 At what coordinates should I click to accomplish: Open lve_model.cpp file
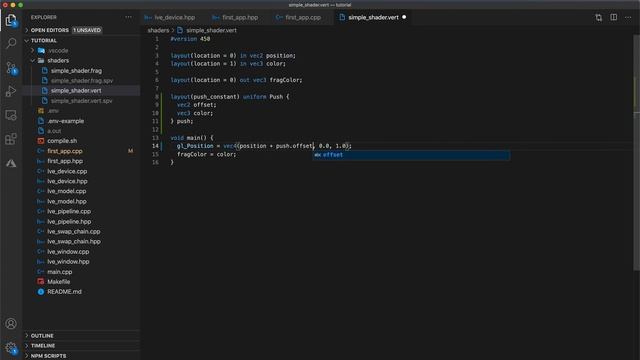click(x=67, y=191)
